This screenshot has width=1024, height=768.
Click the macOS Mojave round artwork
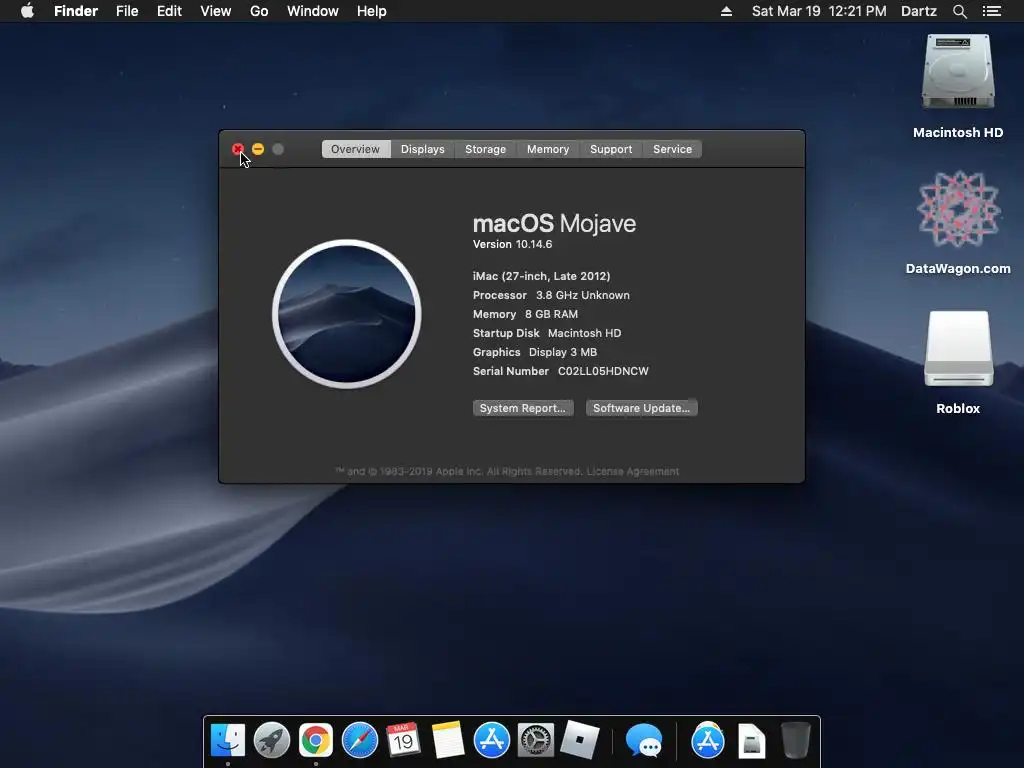pyautogui.click(x=347, y=314)
